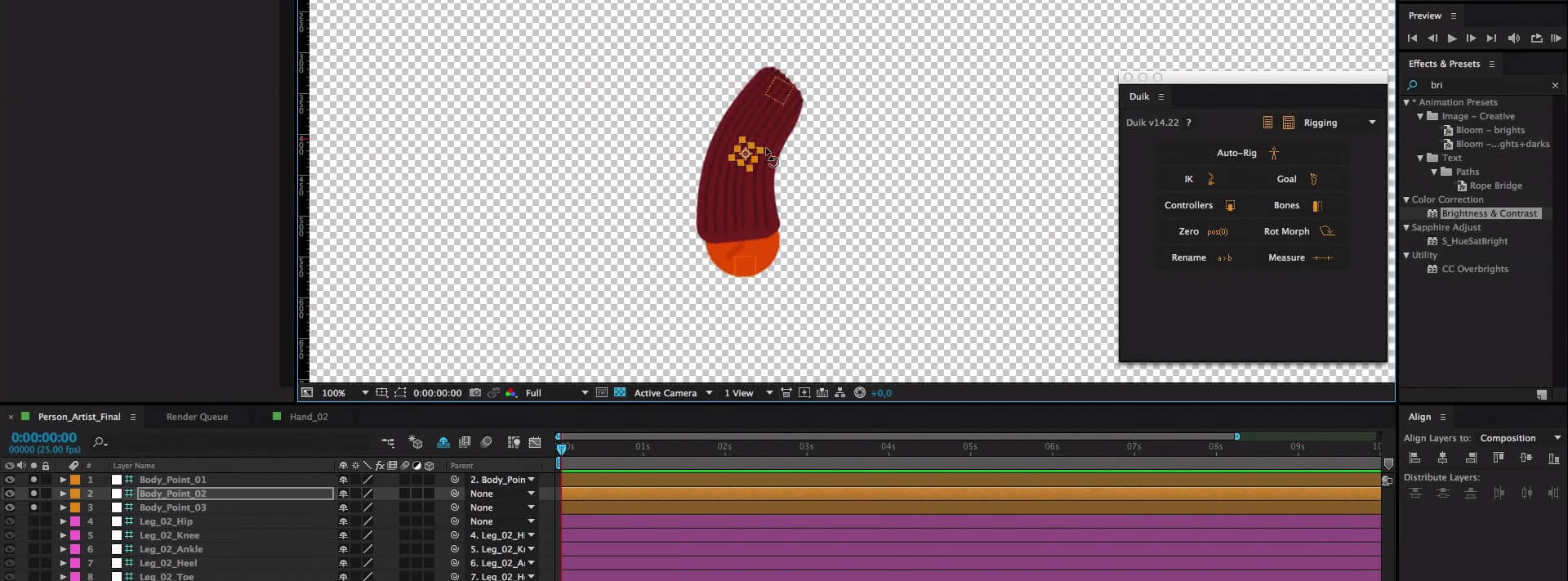
Task: Mute audio in Preview panel
Action: click(1513, 38)
